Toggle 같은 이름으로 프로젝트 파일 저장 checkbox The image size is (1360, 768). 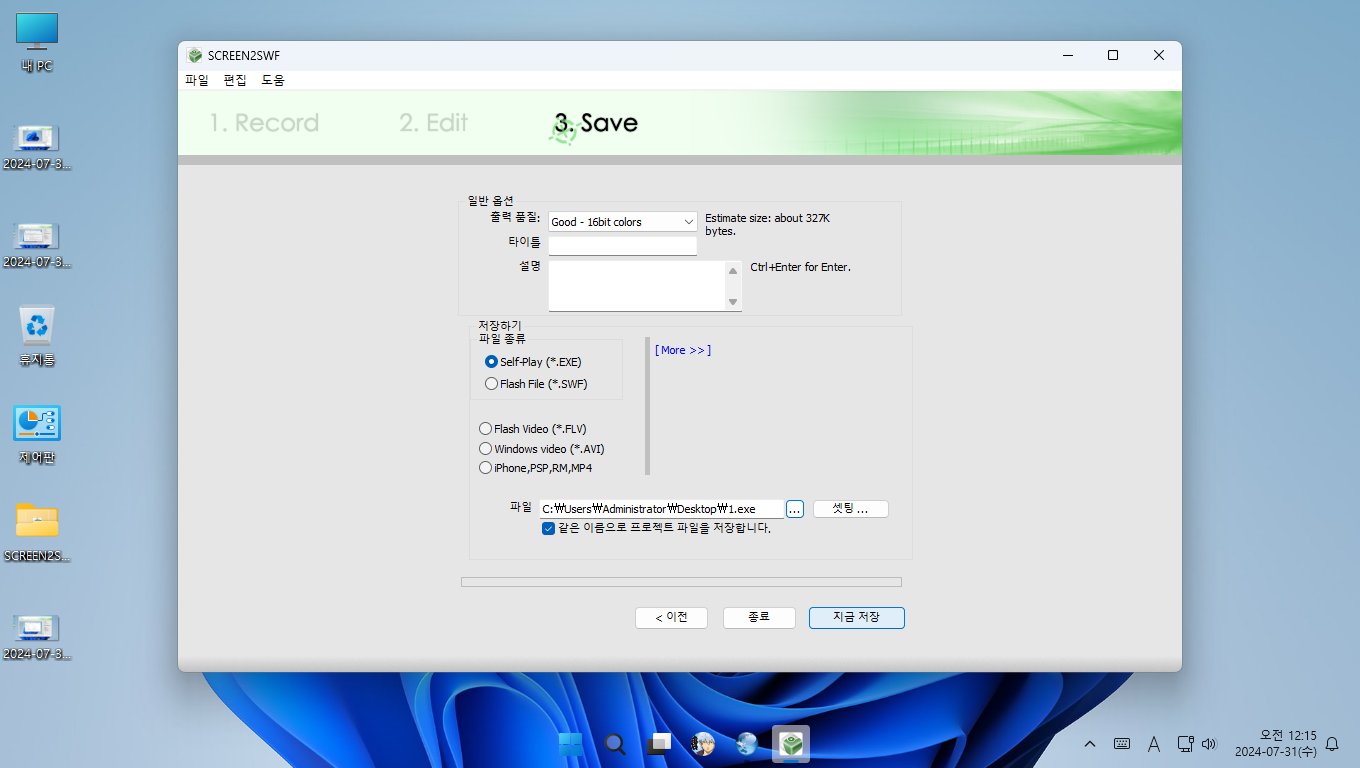tap(548, 528)
